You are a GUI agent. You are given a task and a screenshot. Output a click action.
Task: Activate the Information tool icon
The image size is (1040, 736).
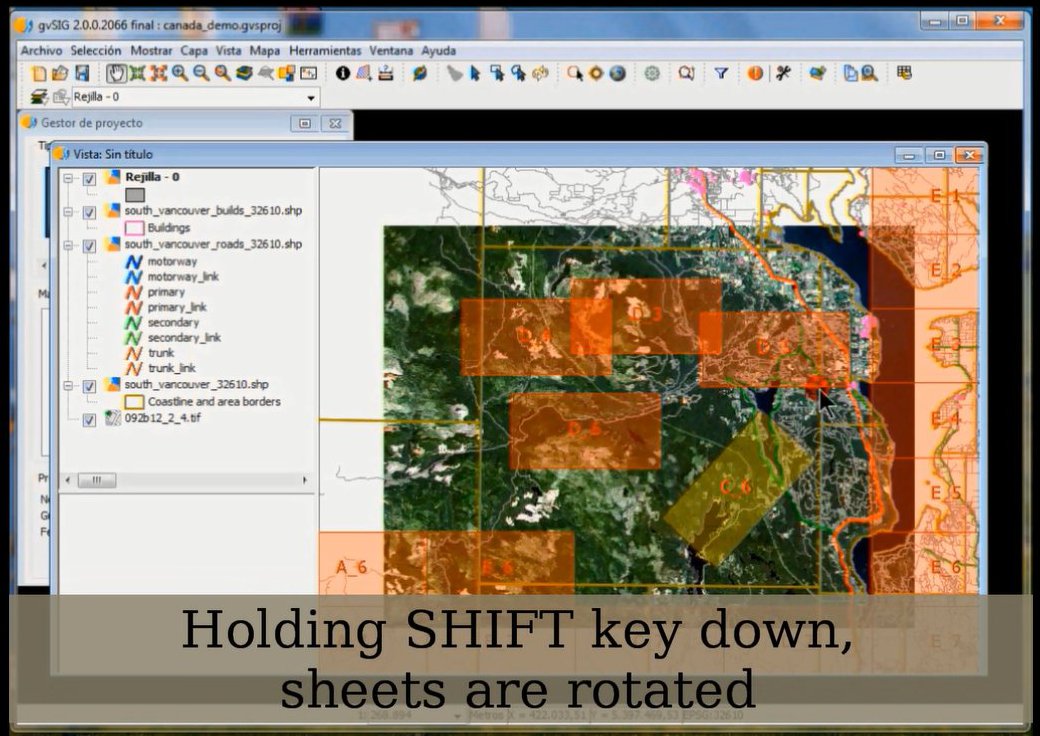point(343,73)
